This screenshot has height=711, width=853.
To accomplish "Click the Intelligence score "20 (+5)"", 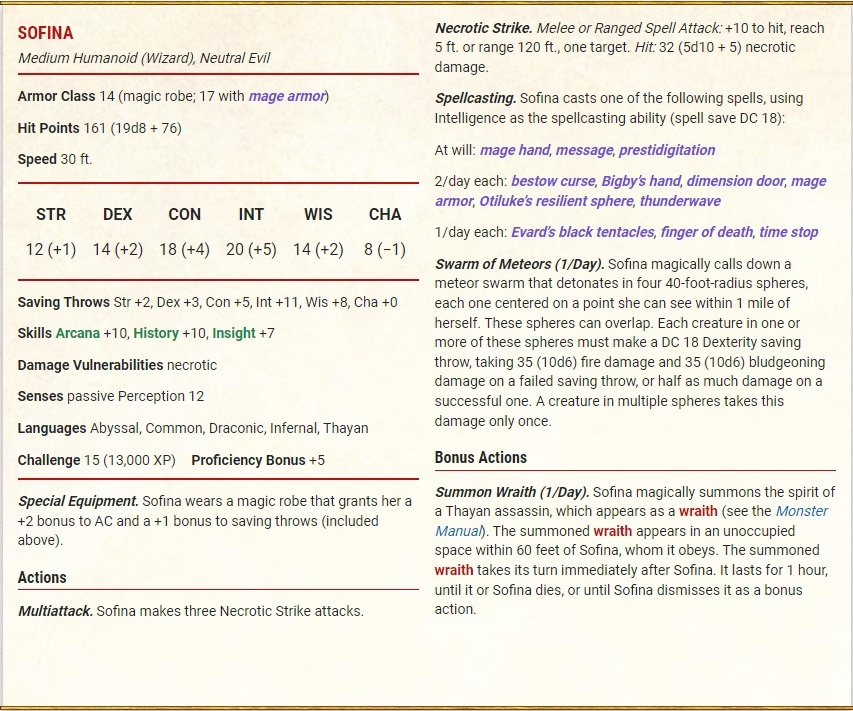I will point(251,250).
